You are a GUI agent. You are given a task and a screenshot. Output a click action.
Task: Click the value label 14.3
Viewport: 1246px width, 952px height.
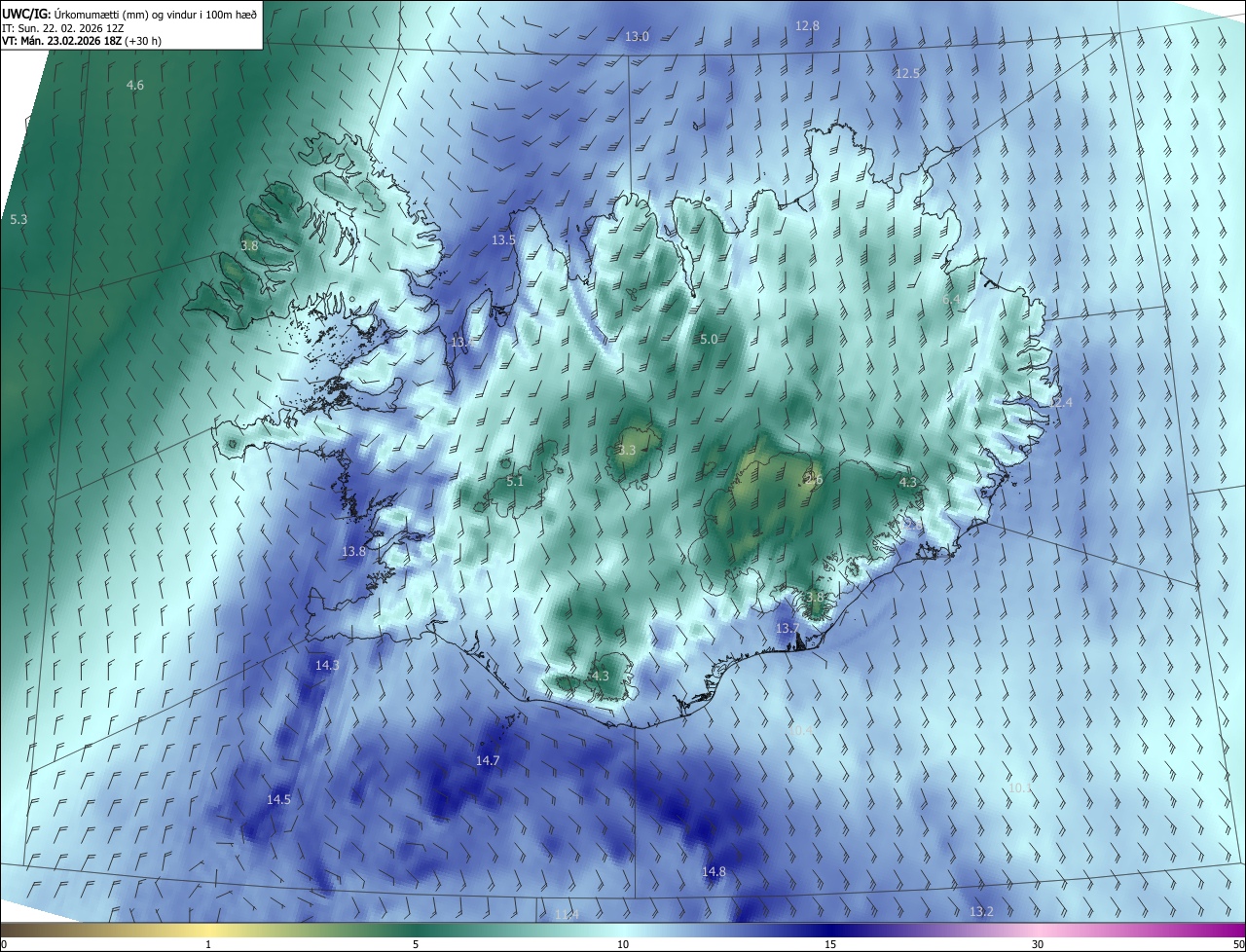tap(327, 665)
